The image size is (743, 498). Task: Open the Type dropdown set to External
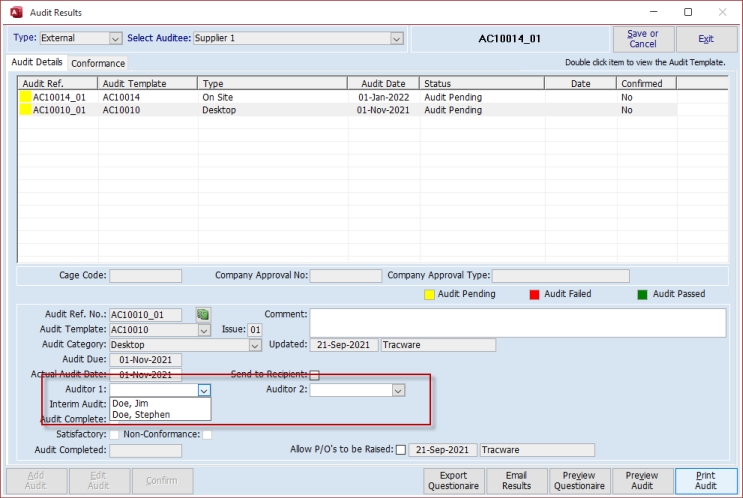114,38
